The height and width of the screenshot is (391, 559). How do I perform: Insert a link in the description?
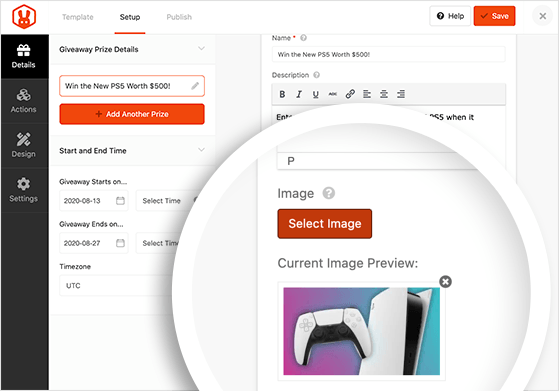pos(350,94)
